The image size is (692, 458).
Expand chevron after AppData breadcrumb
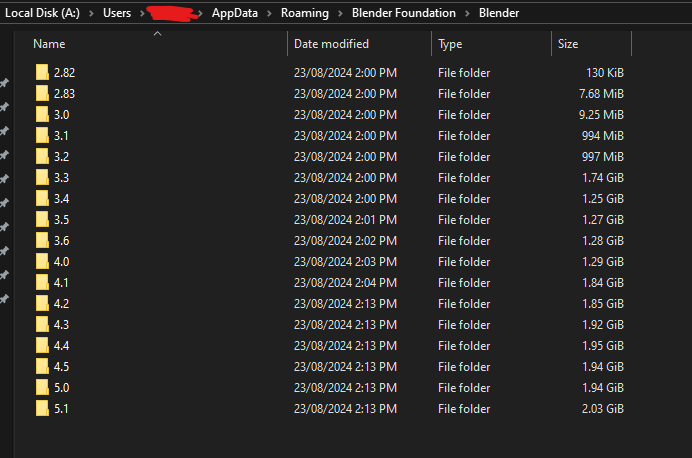pos(269,13)
